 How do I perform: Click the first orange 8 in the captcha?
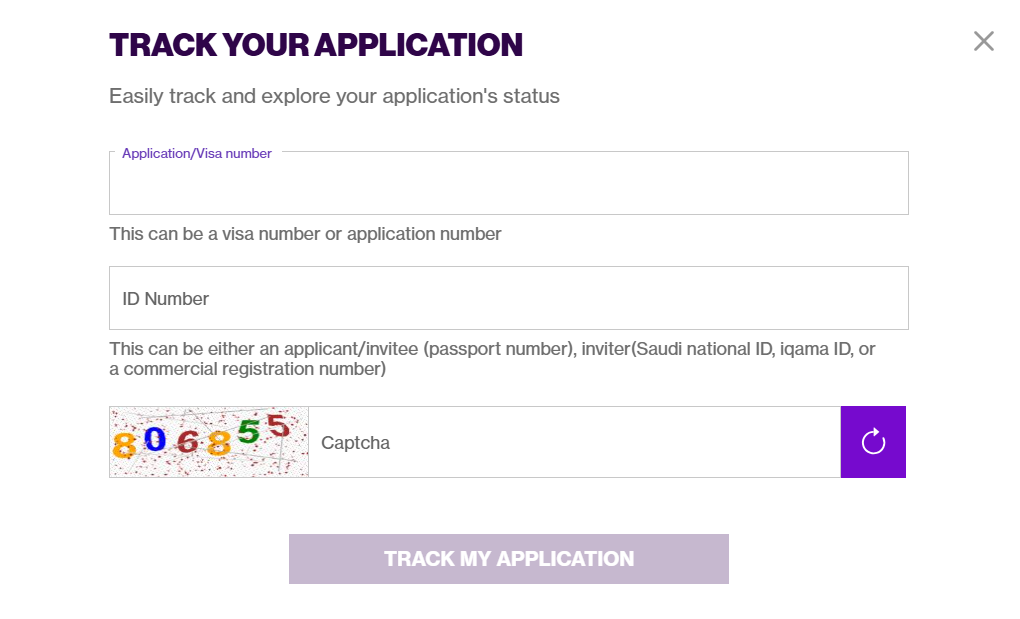pyautogui.click(x=124, y=446)
